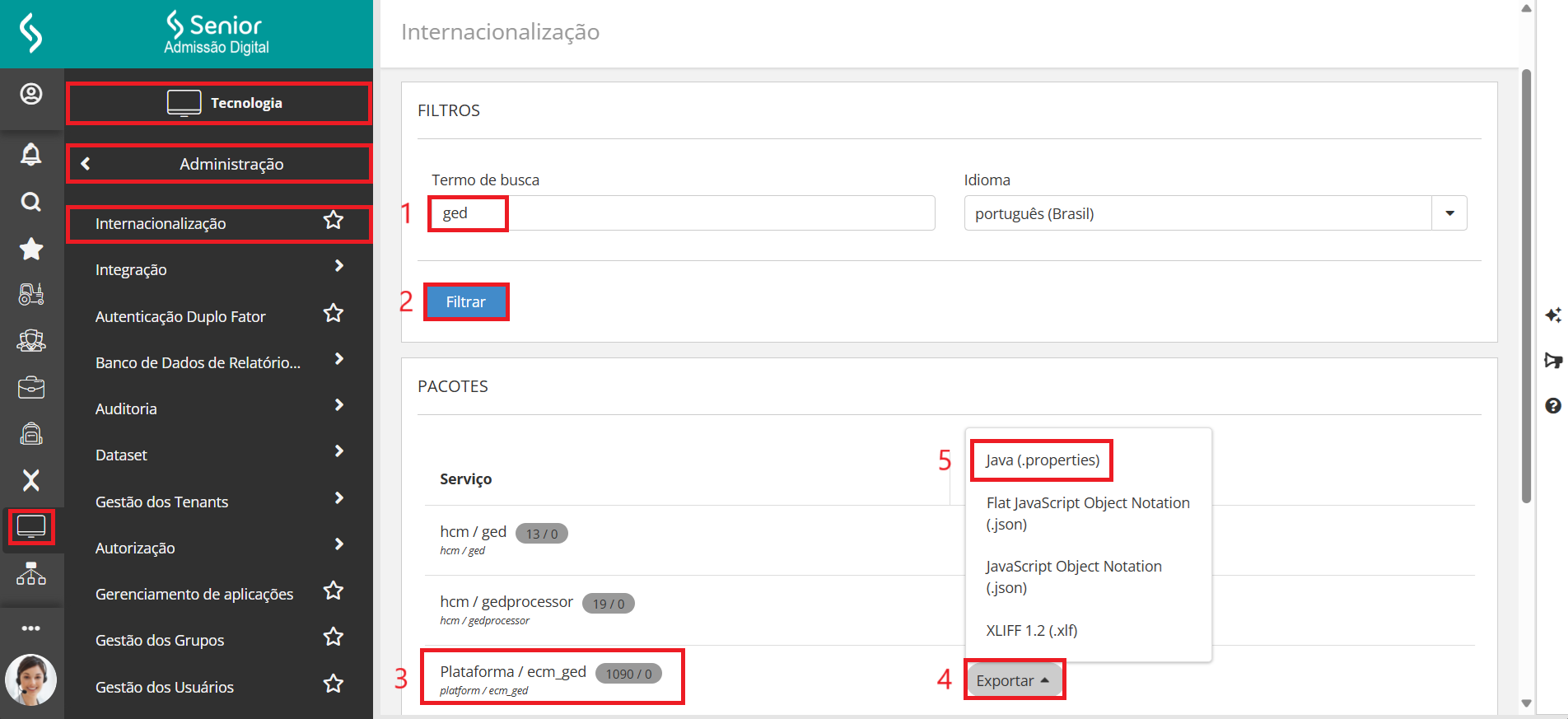Open the Exportar dropdown button

click(1014, 680)
